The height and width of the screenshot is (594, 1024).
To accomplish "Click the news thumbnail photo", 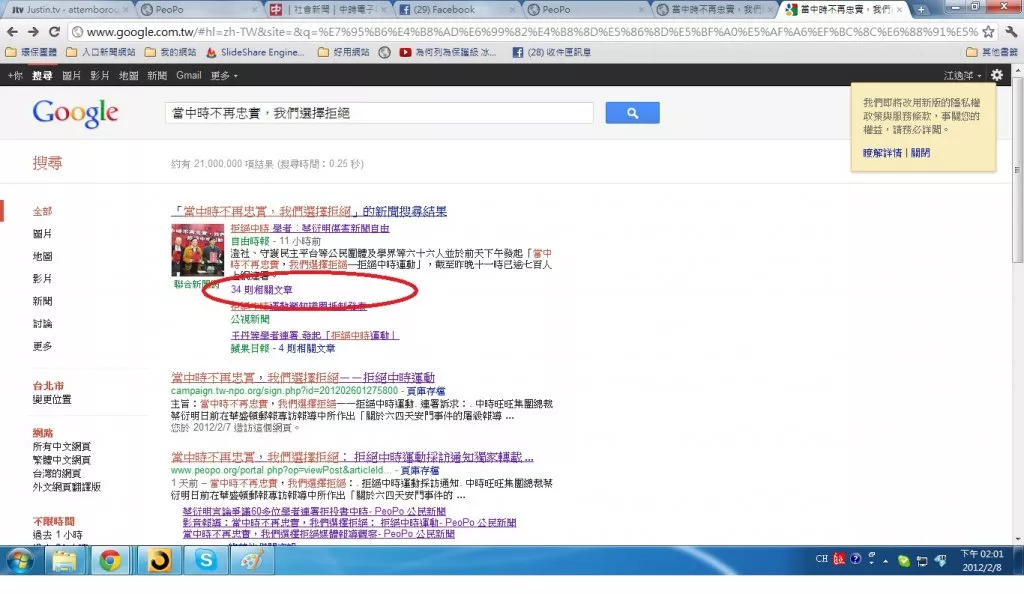I will (197, 250).
